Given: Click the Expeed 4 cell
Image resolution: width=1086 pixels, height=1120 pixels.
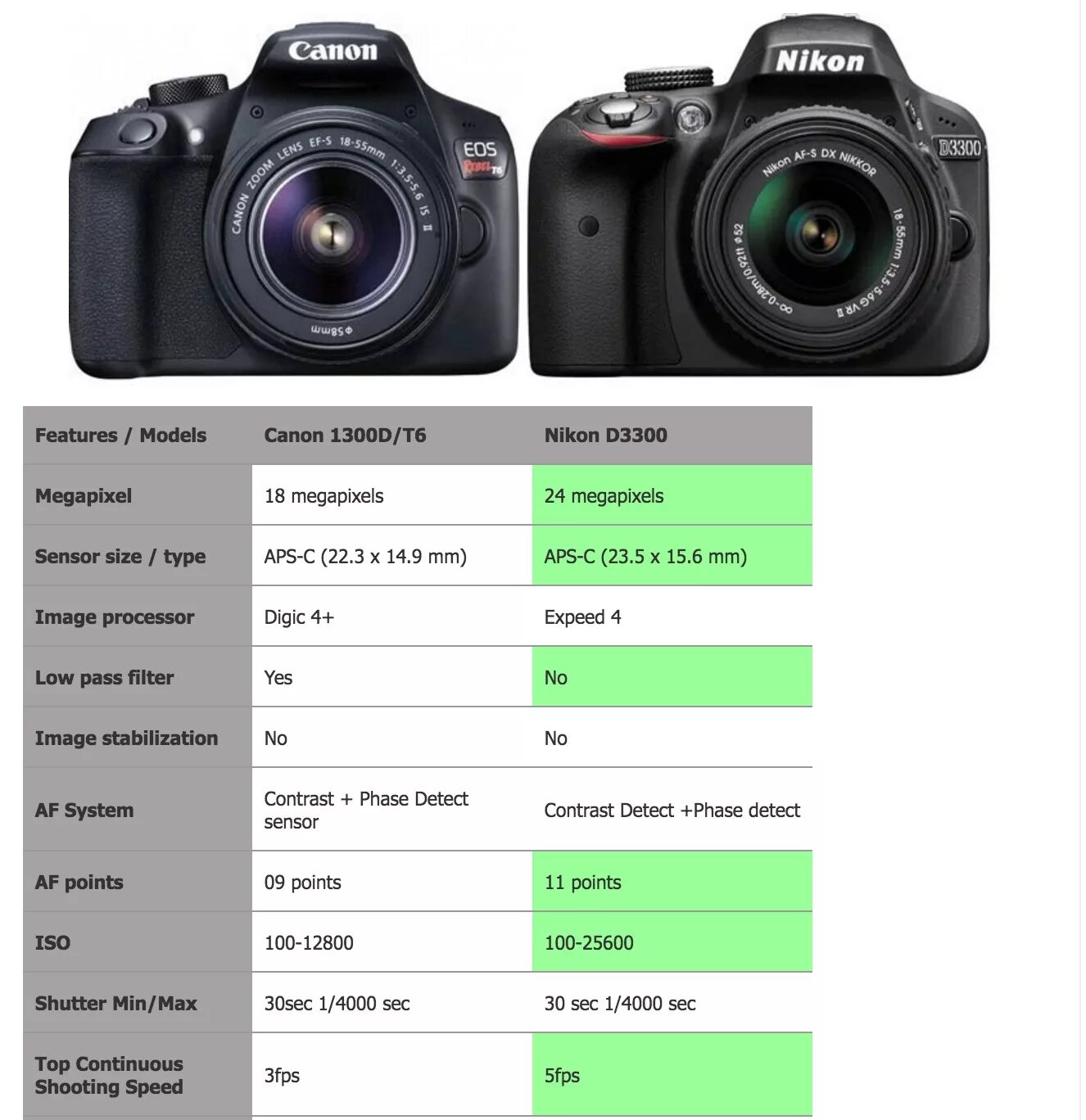Looking at the screenshot, I should point(672,616).
